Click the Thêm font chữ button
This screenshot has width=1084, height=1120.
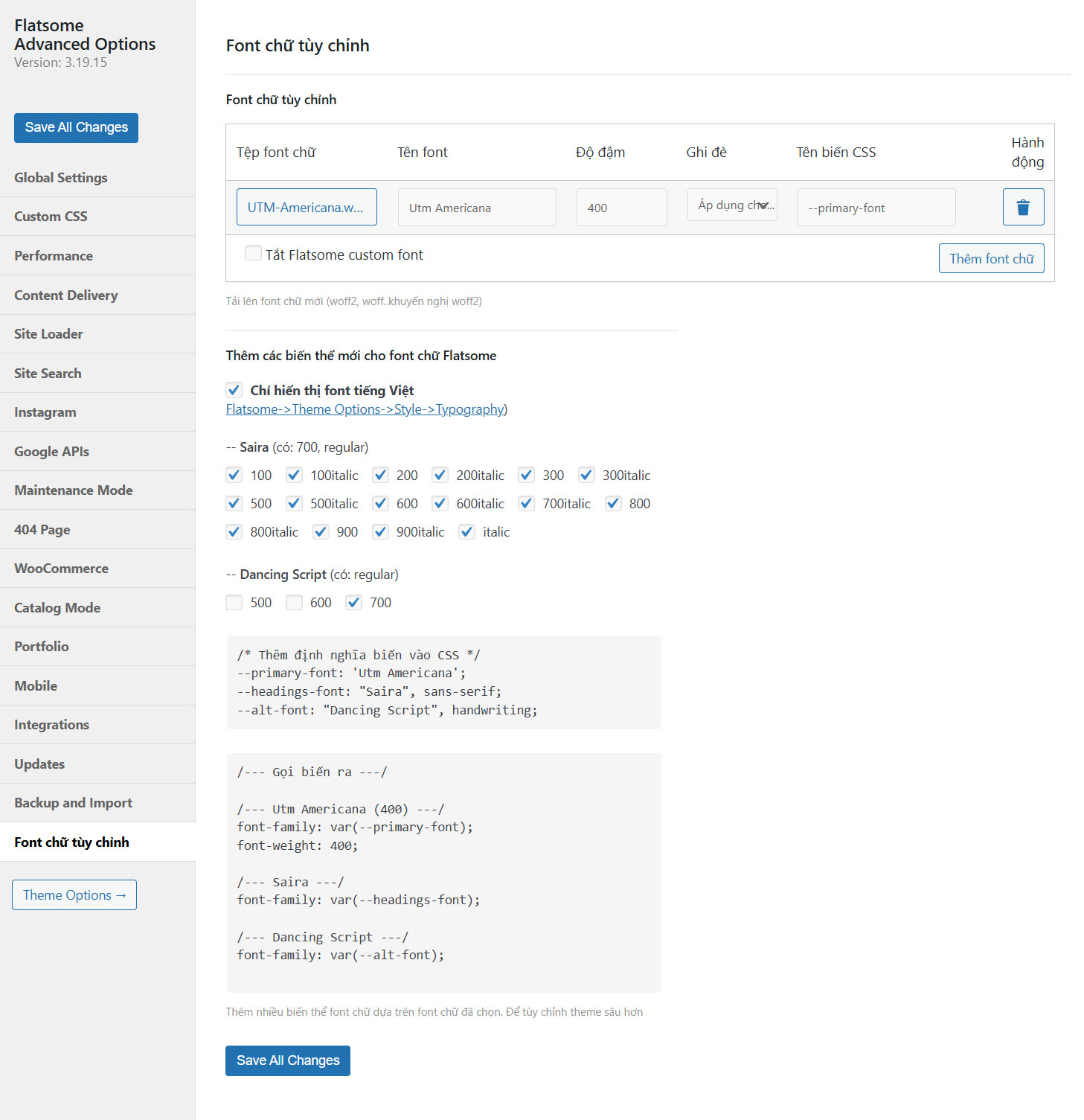coord(991,258)
